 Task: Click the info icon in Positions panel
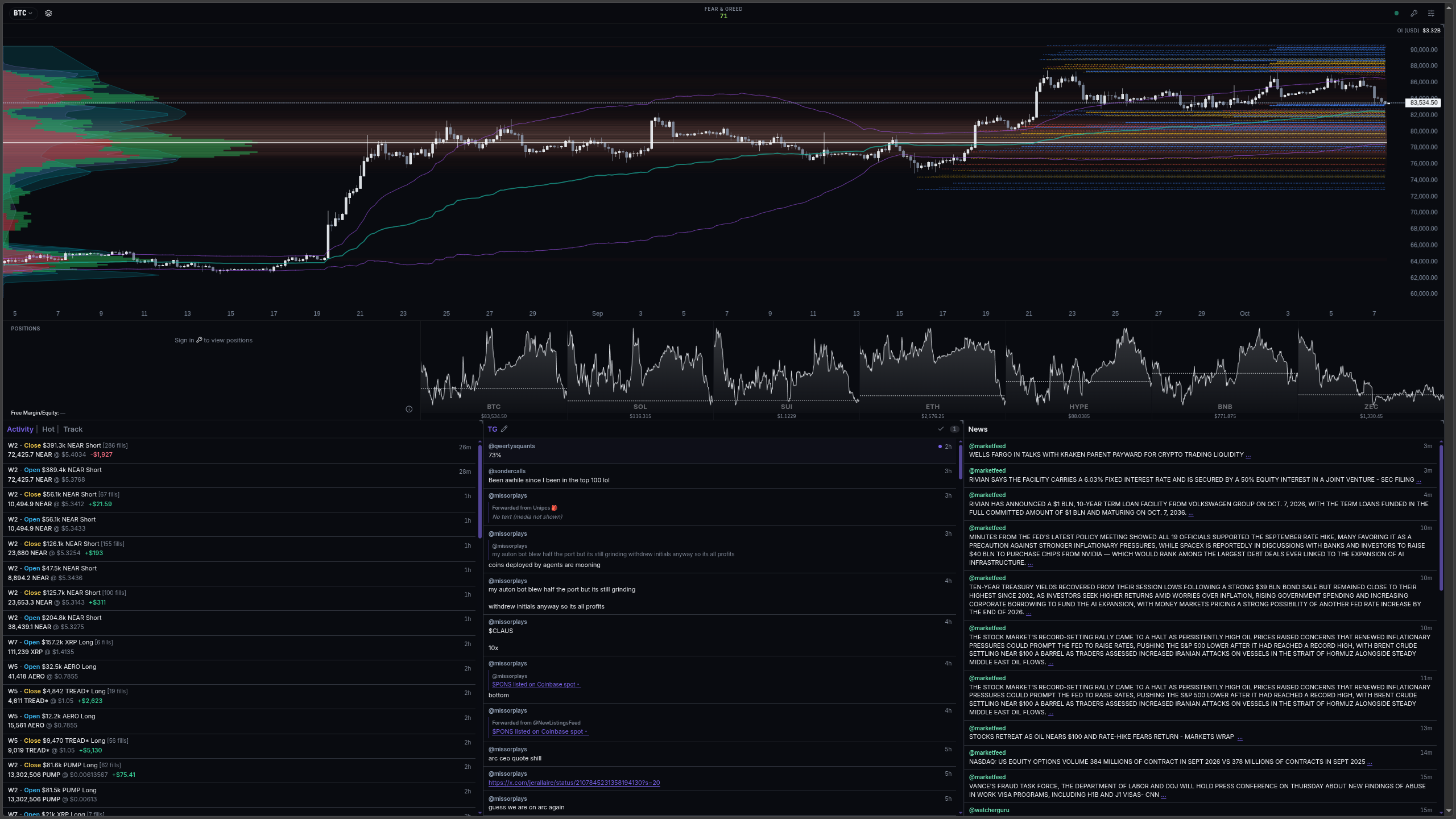[409, 409]
